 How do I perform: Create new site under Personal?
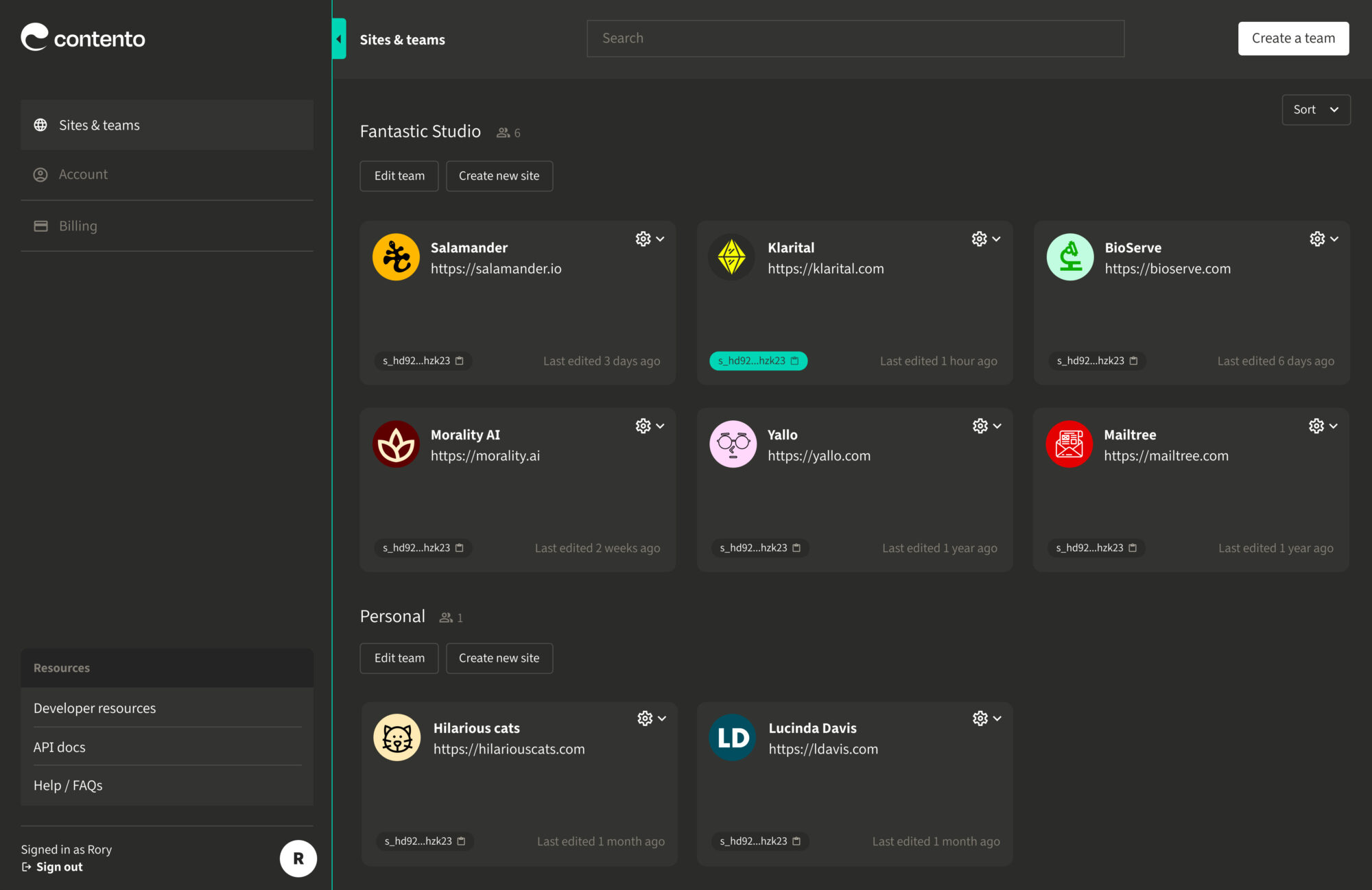(499, 658)
